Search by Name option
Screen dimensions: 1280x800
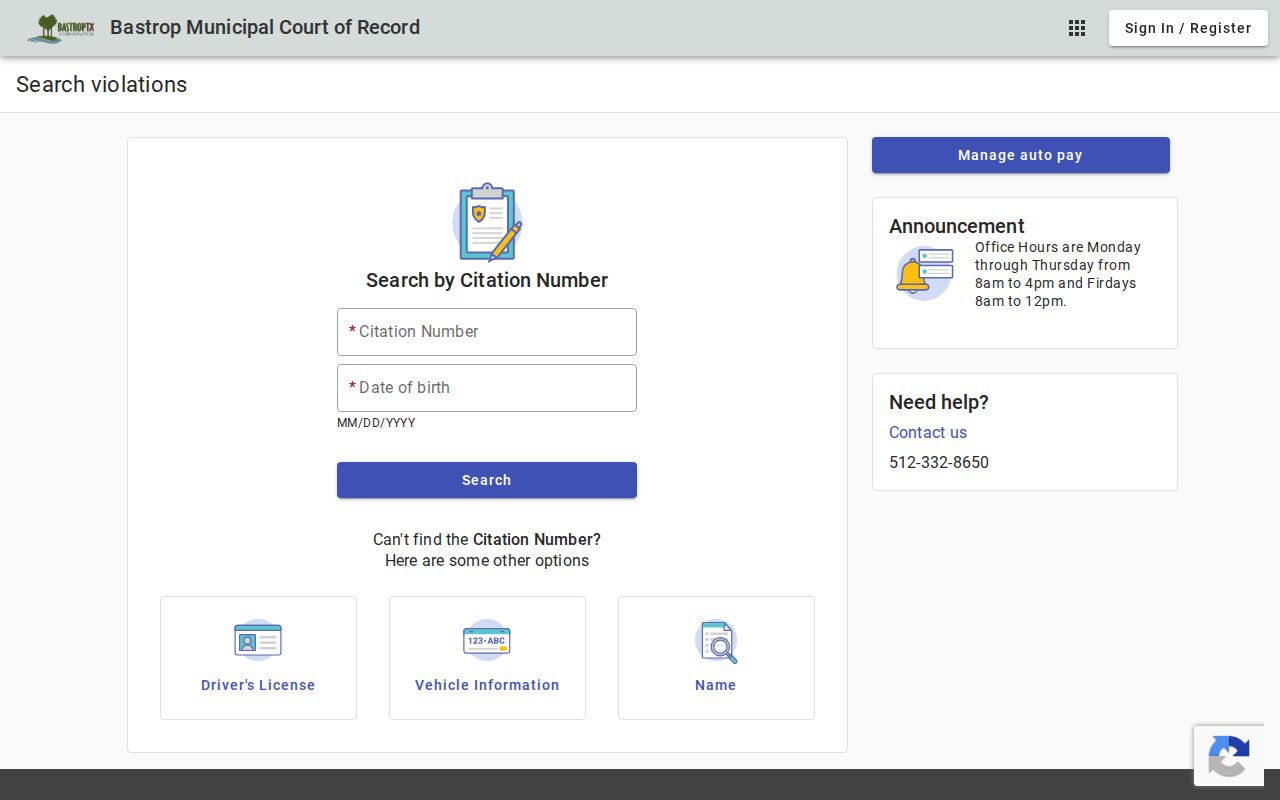click(x=716, y=658)
